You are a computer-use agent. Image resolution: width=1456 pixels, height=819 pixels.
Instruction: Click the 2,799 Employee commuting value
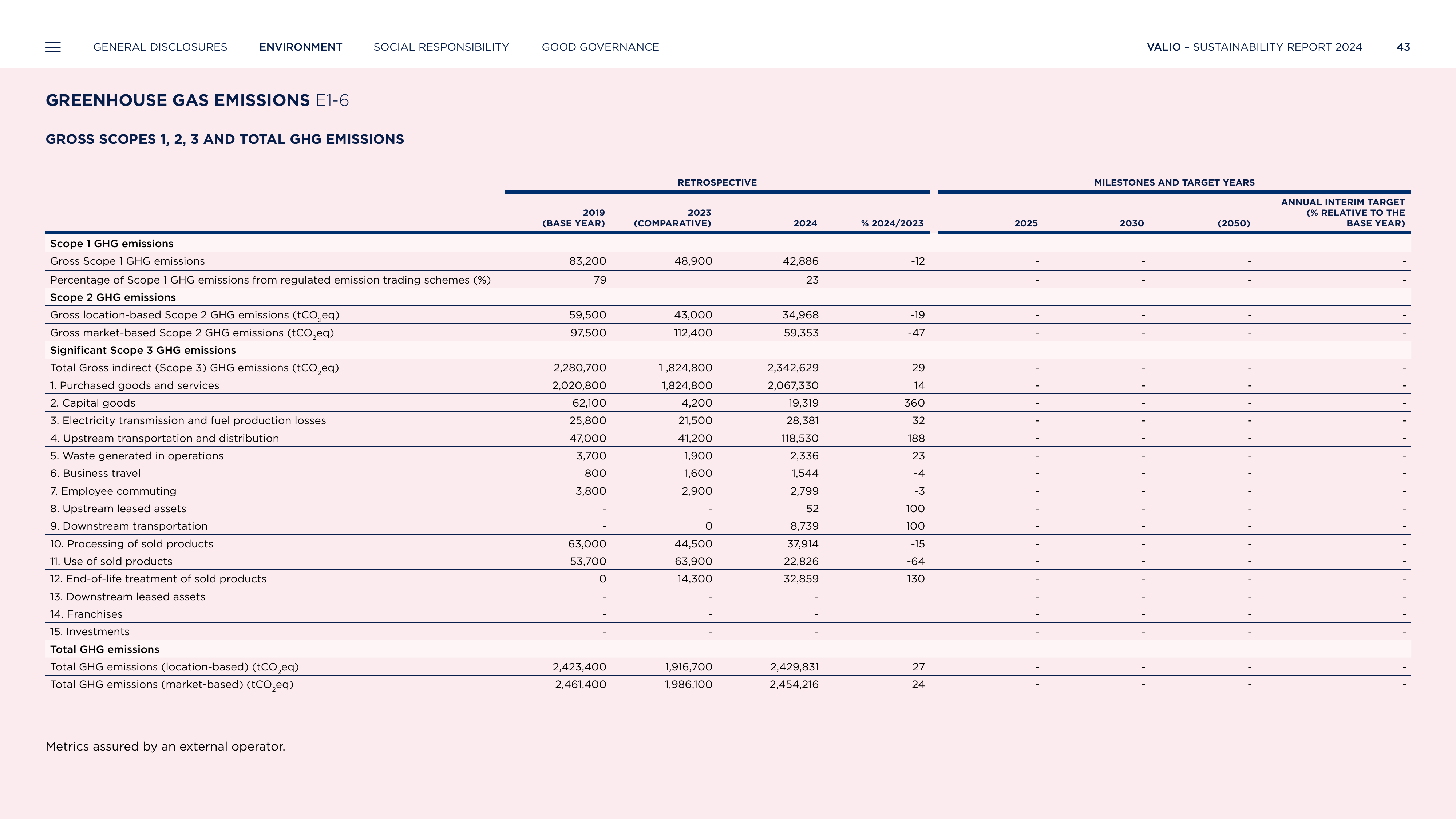pyautogui.click(x=804, y=491)
